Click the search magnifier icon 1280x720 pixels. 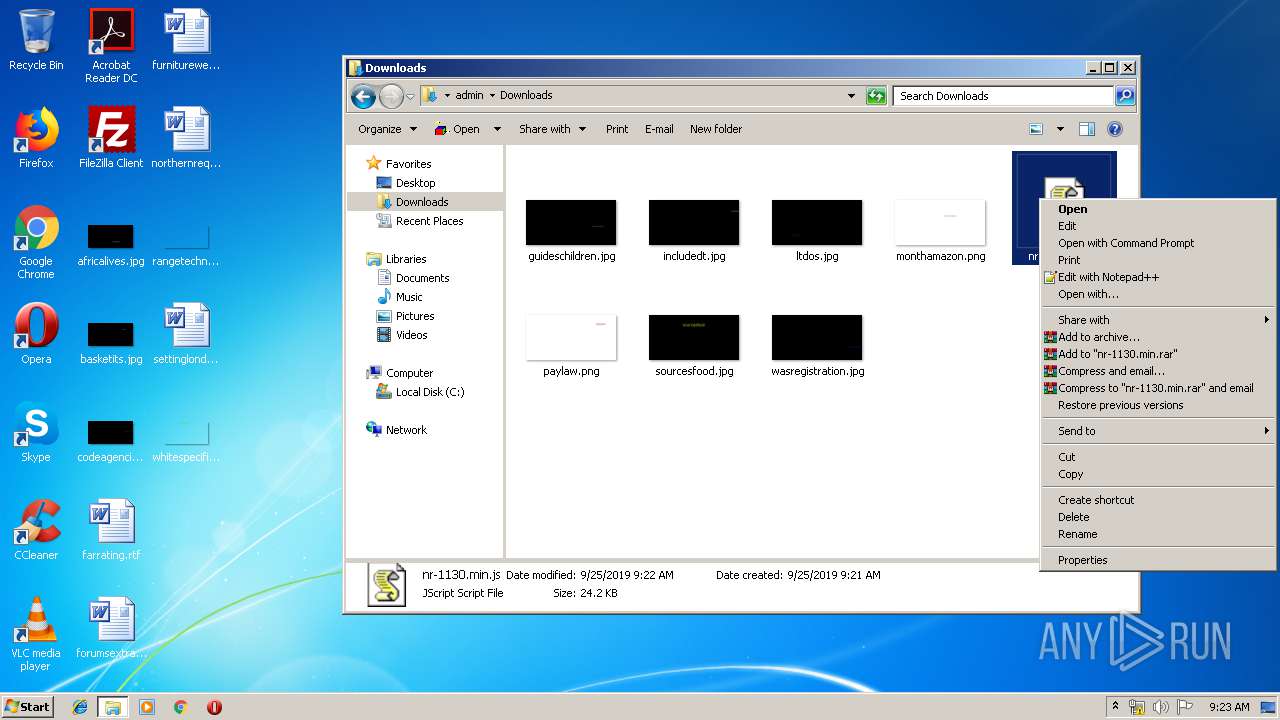coord(1125,96)
